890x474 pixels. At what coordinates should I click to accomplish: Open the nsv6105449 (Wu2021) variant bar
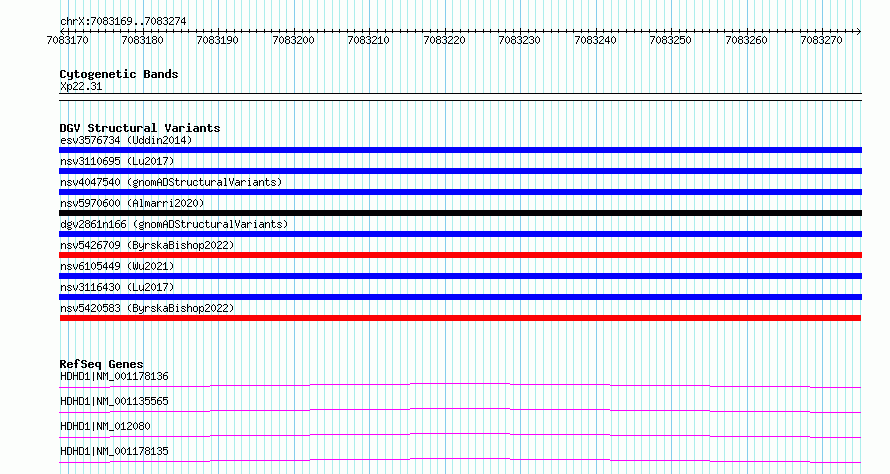pyautogui.click(x=460, y=276)
